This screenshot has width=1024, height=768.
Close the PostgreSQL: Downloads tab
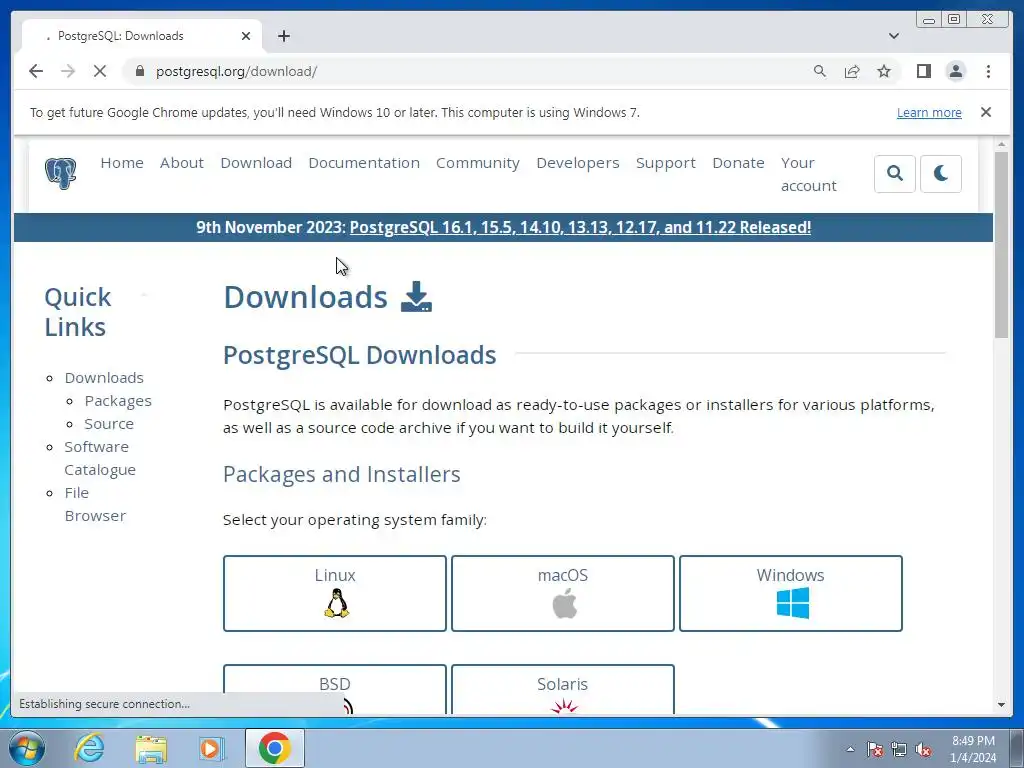tap(246, 36)
